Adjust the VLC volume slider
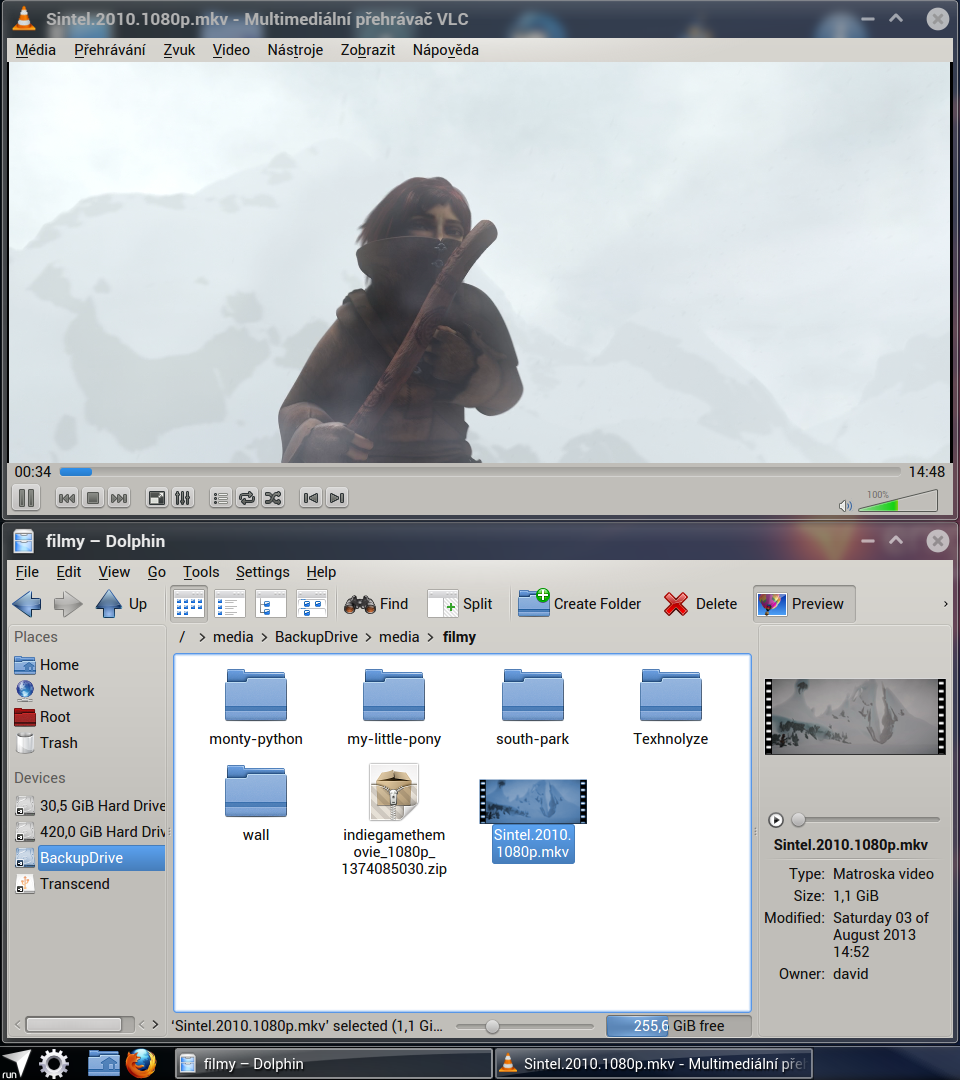 [x=898, y=501]
